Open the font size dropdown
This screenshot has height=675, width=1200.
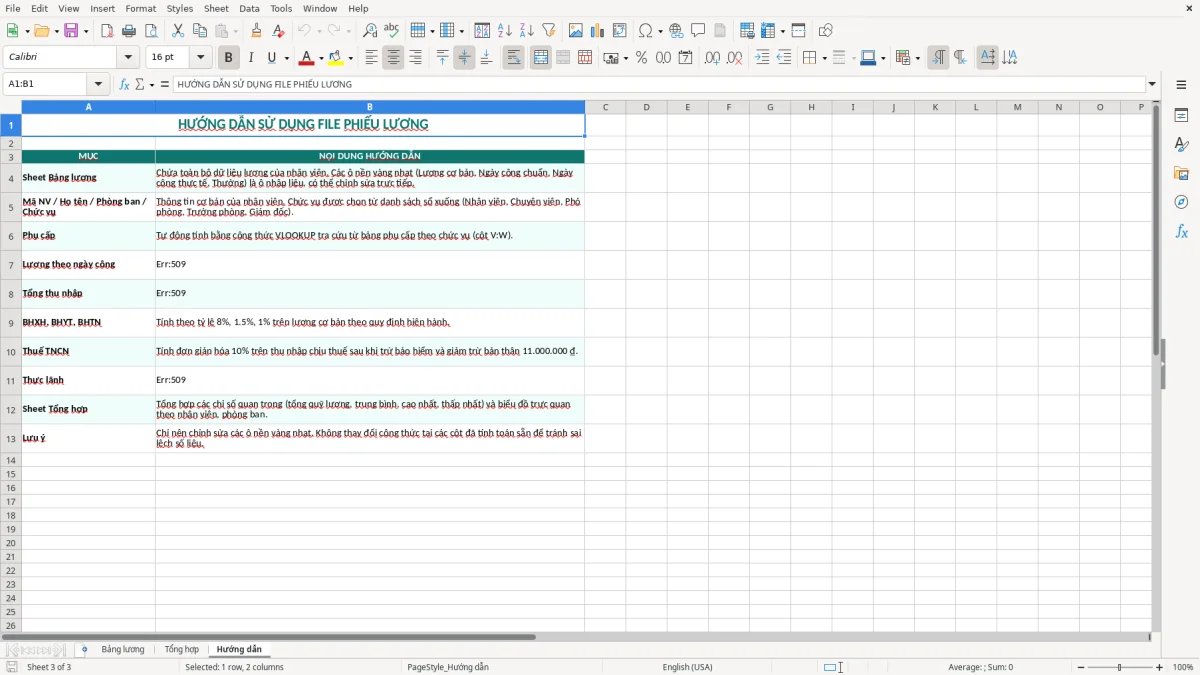(200, 58)
